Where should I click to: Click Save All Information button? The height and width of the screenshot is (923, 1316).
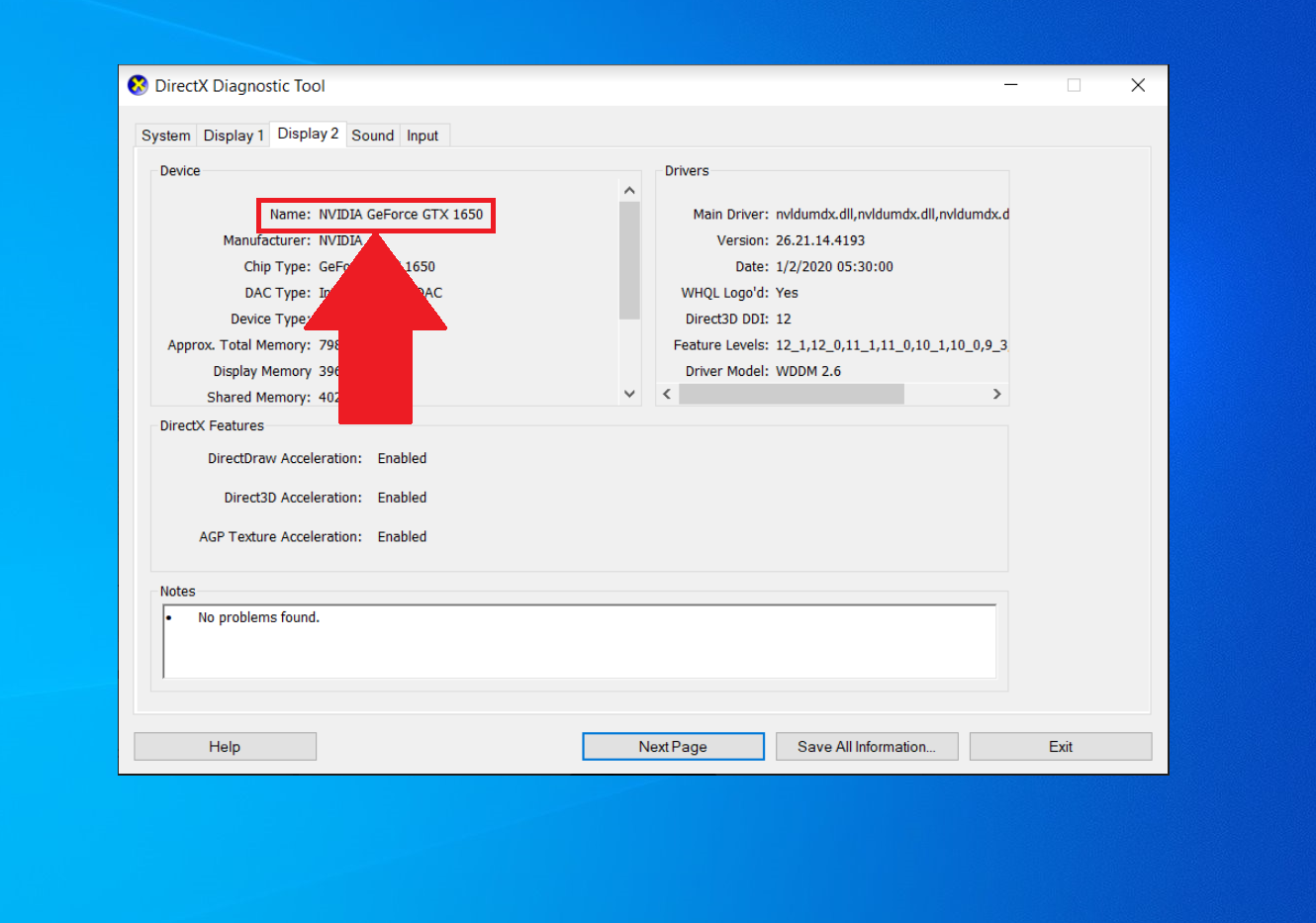pyautogui.click(x=867, y=746)
